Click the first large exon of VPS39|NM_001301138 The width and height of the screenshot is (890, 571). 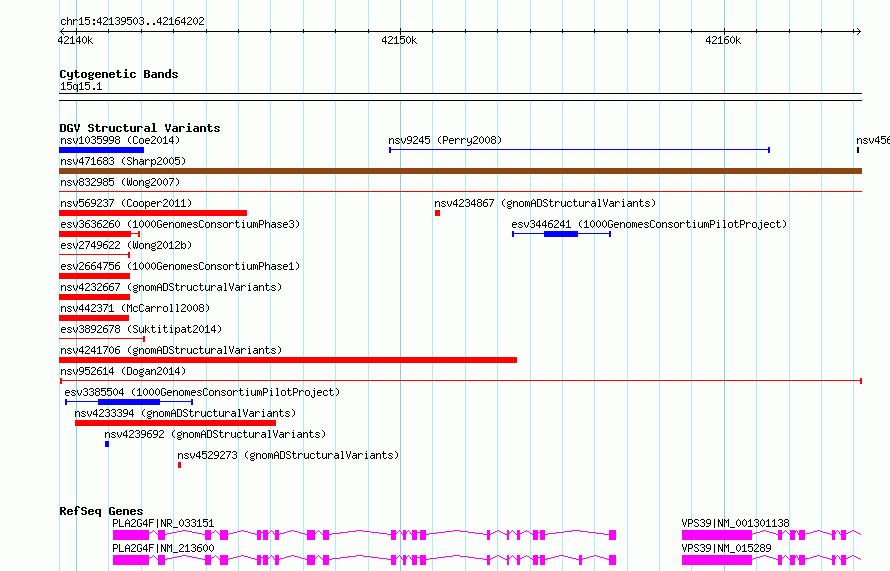coord(717,535)
